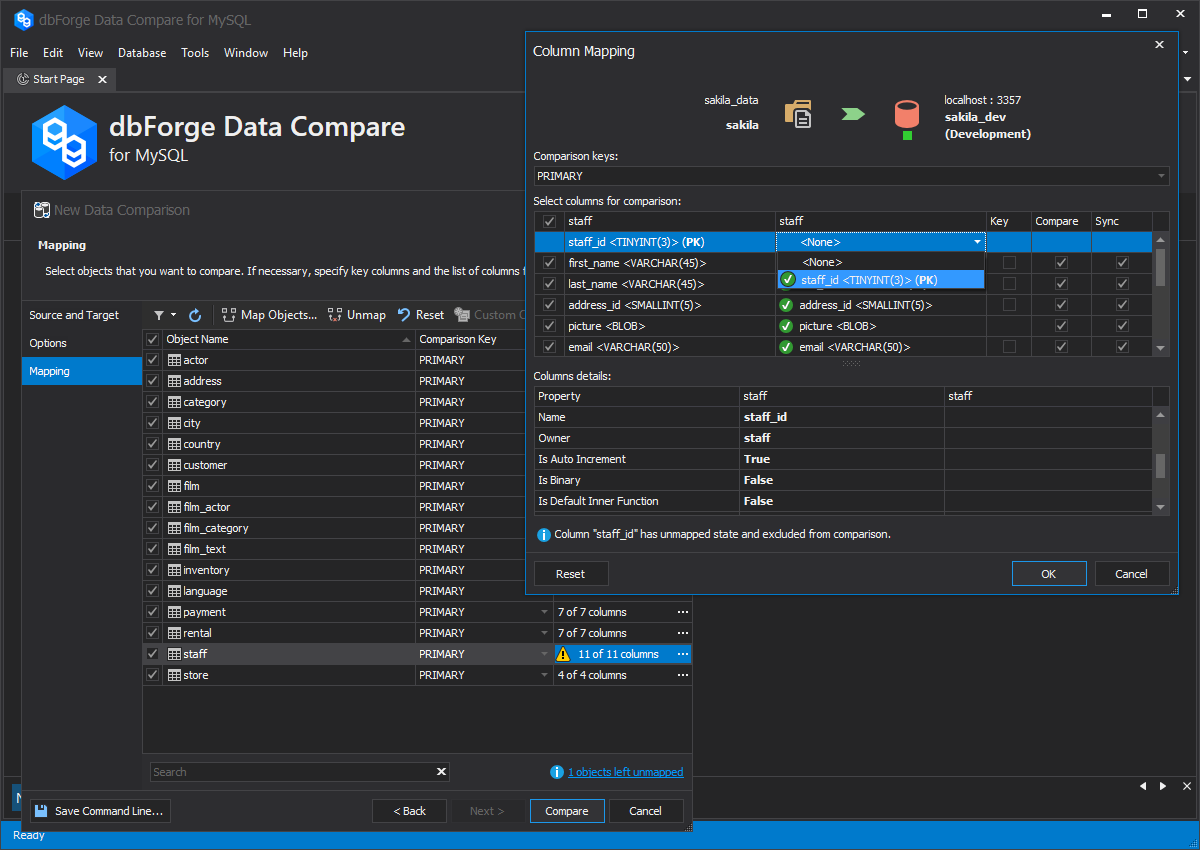Viewport: 1200px width, 850px height.
Task: Click the warning icon in the staff row
Action: tap(563, 654)
